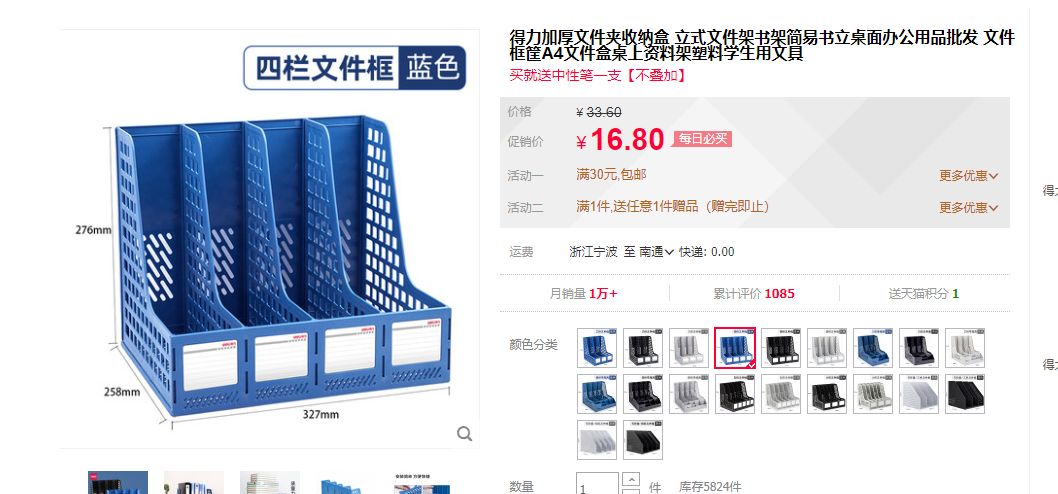Select the black rack swatch in third row
Viewport: 1058px width, 494px height.
click(x=643, y=440)
